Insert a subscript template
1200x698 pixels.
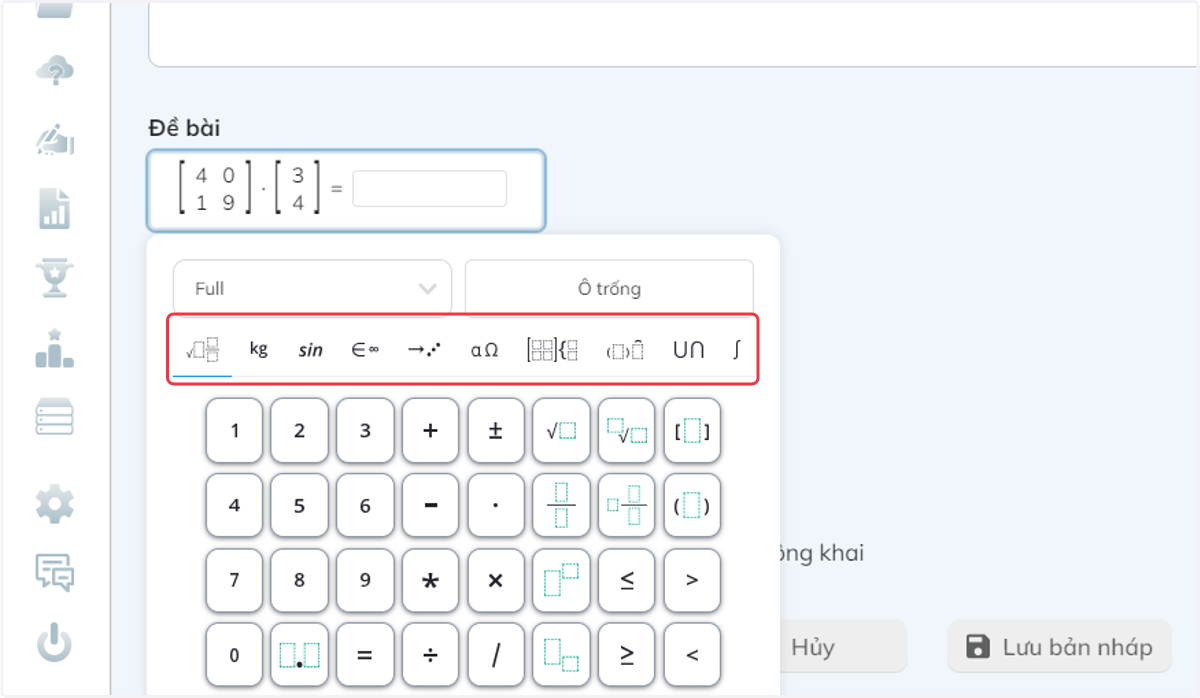click(x=561, y=655)
